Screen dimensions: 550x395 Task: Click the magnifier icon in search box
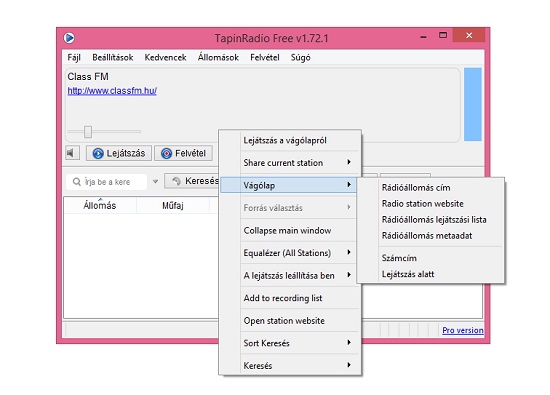point(76,182)
